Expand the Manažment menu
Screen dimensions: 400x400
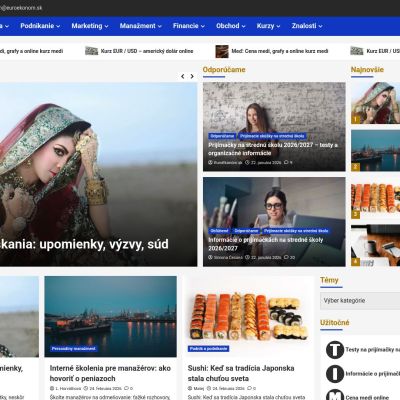(x=141, y=26)
